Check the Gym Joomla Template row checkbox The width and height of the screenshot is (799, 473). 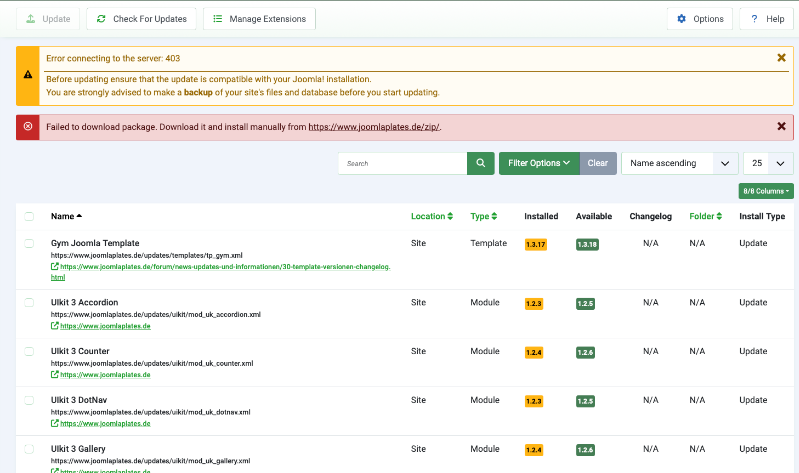29,243
